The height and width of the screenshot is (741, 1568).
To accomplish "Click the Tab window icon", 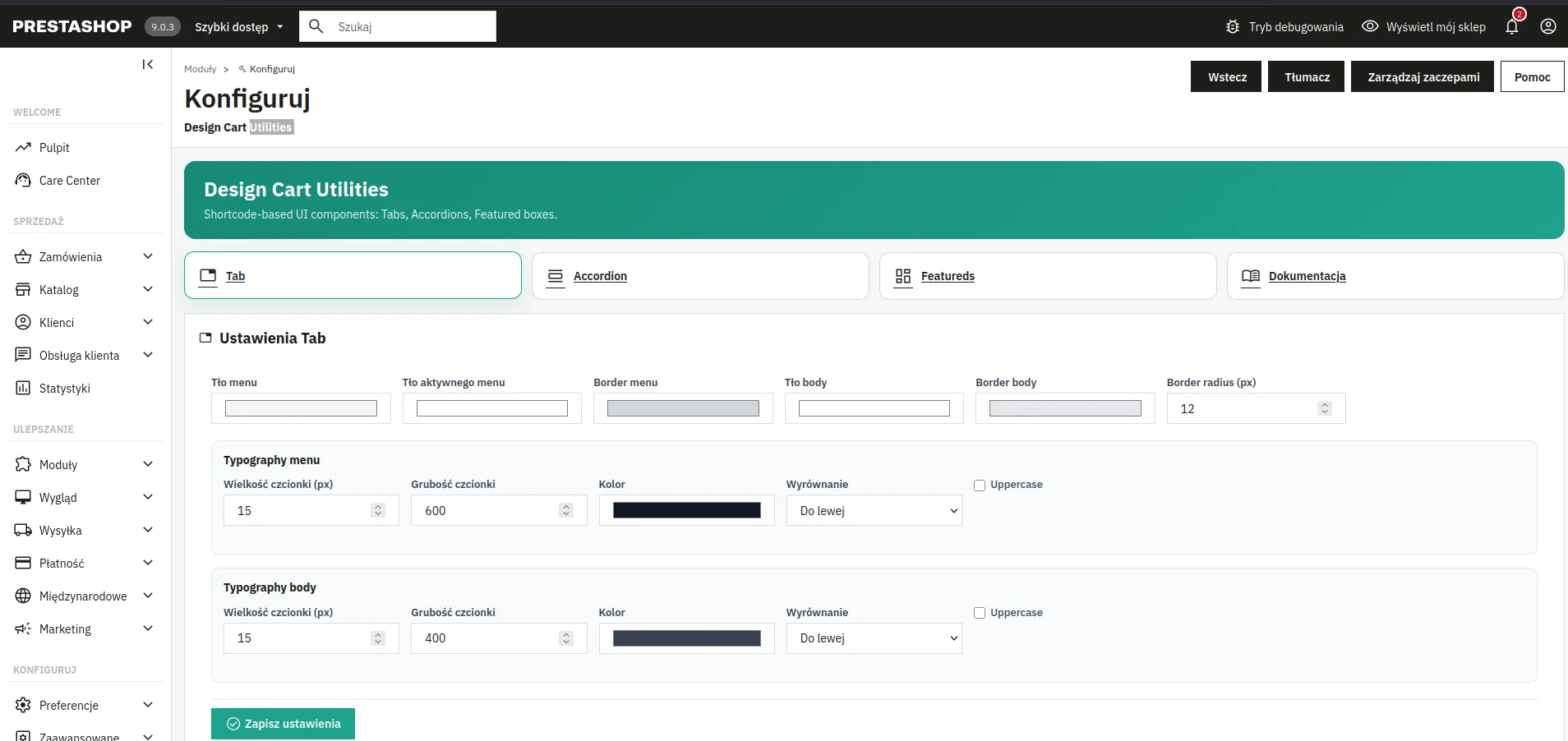I will [x=208, y=276].
